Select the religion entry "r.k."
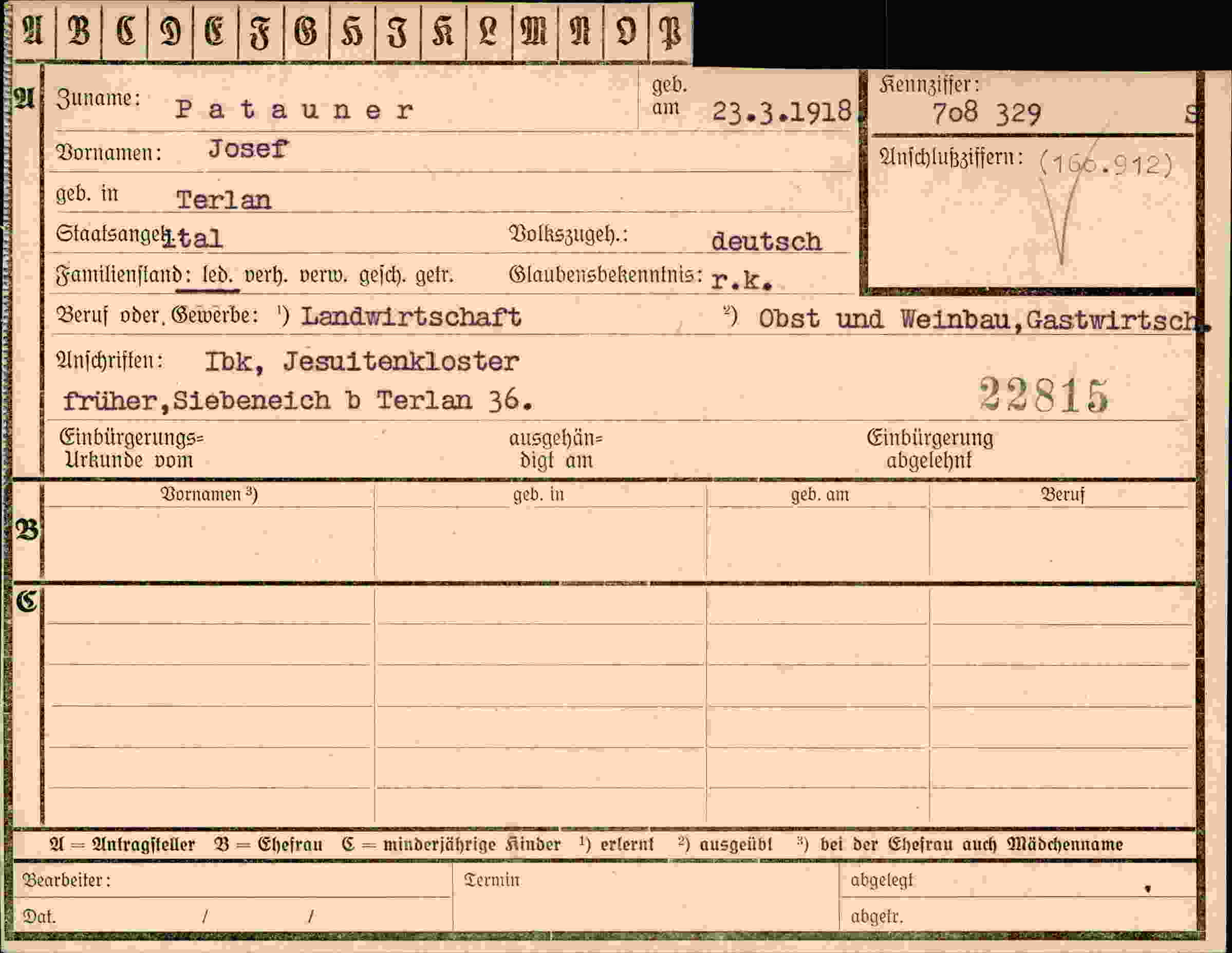This screenshot has width=1232, height=953. click(741, 280)
